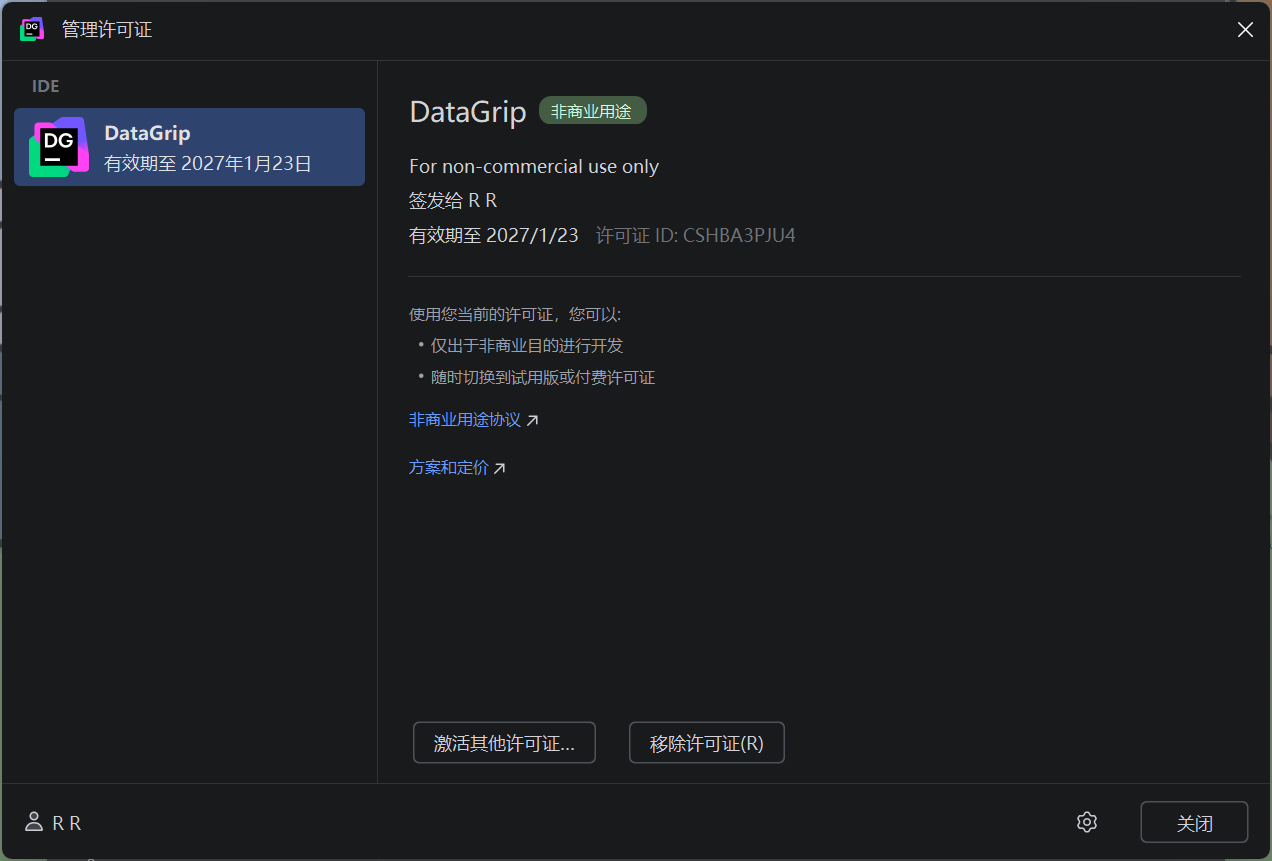Image resolution: width=1272 pixels, height=861 pixels.
Task: Click the 激活其他许可证... button
Action: (x=504, y=743)
